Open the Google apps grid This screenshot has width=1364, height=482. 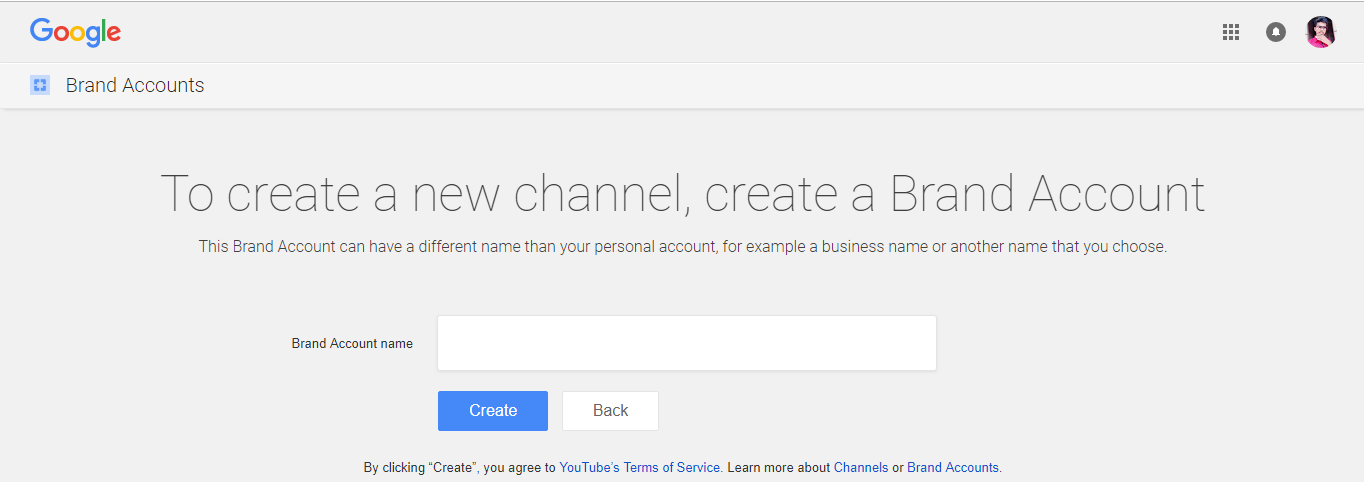point(1231,32)
